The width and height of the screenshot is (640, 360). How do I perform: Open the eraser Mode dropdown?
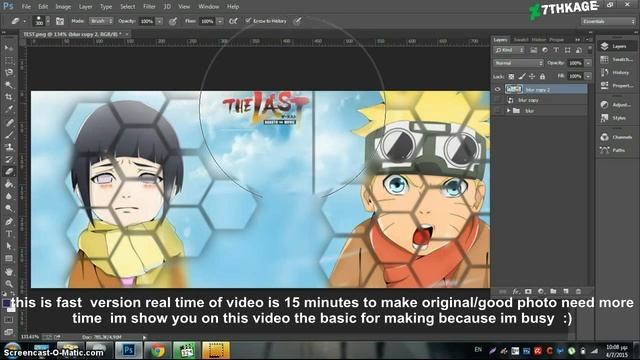coord(101,21)
